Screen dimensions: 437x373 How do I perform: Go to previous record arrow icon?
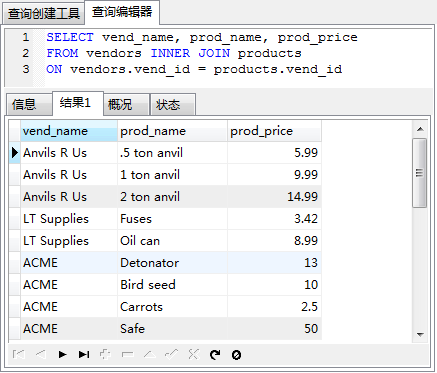[40, 354]
